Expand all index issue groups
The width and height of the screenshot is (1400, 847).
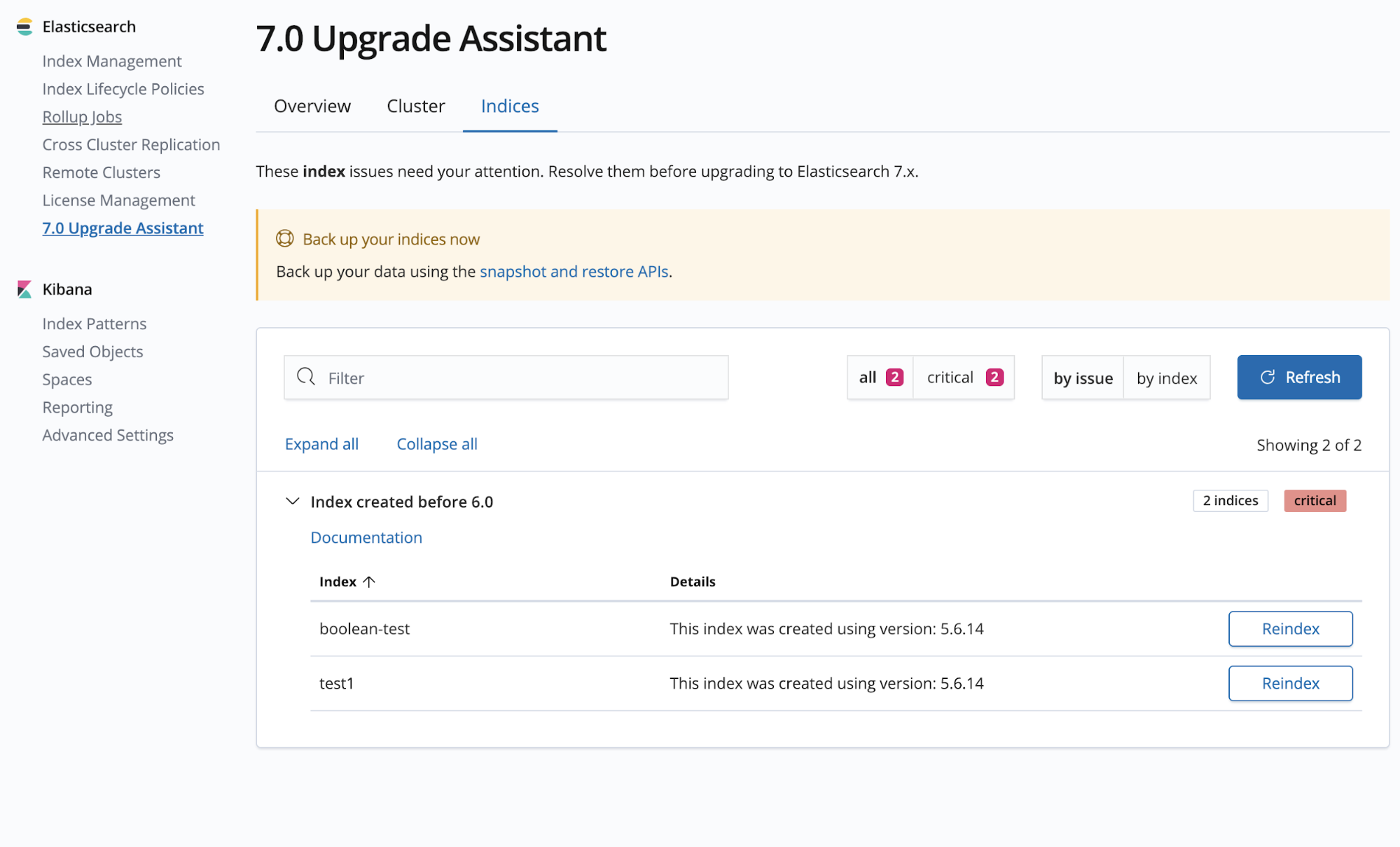pyautogui.click(x=321, y=443)
